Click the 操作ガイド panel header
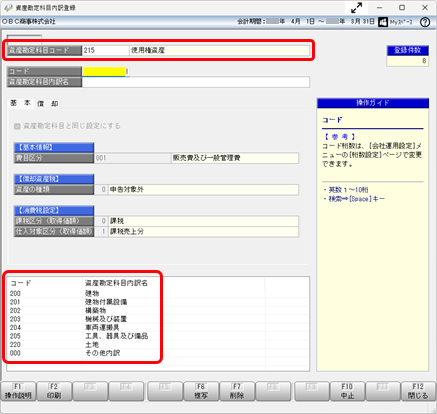The image size is (437, 414). pos(373,103)
